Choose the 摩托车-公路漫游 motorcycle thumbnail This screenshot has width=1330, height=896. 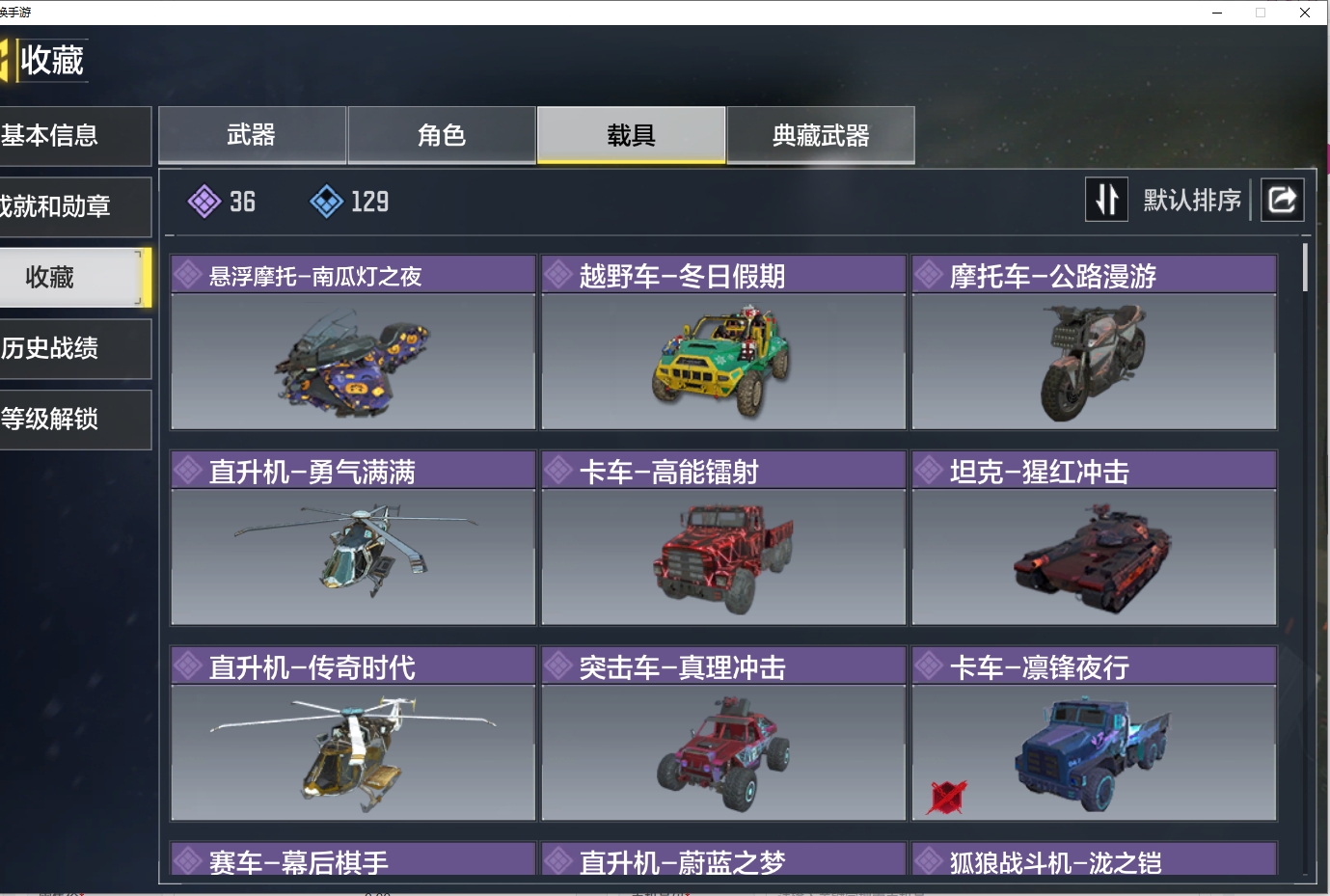click(x=1094, y=362)
